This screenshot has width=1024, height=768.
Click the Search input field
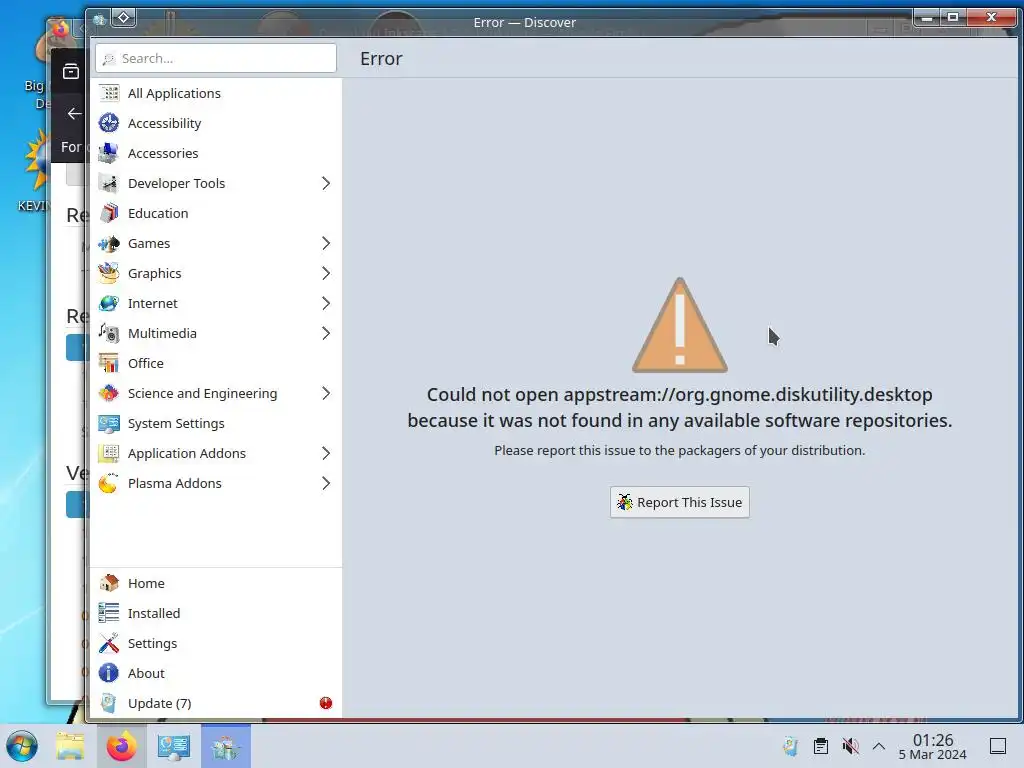pyautogui.click(x=216, y=58)
